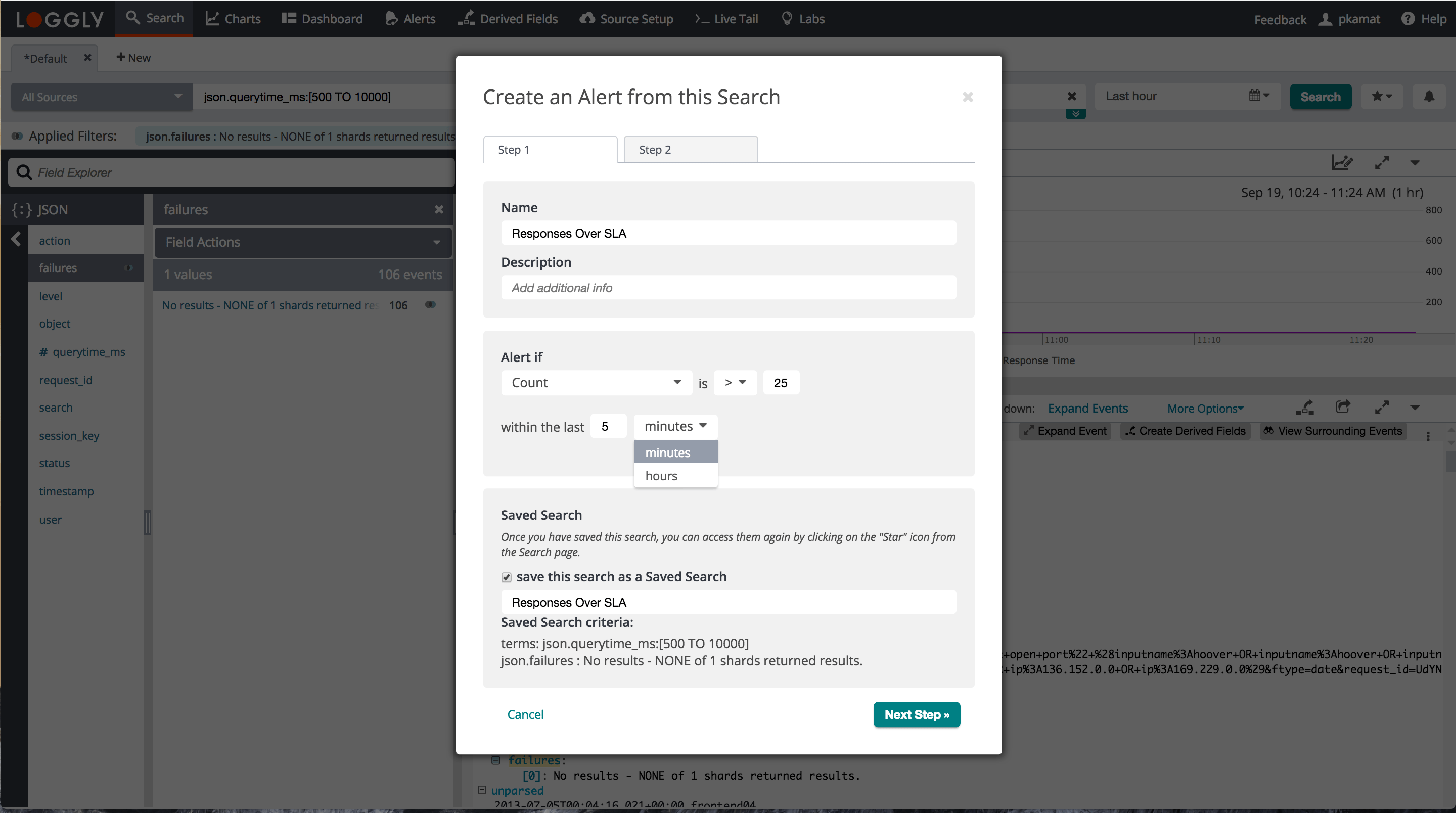1456x813 pixels.
Task: Click the Next Step button
Action: [x=916, y=714]
